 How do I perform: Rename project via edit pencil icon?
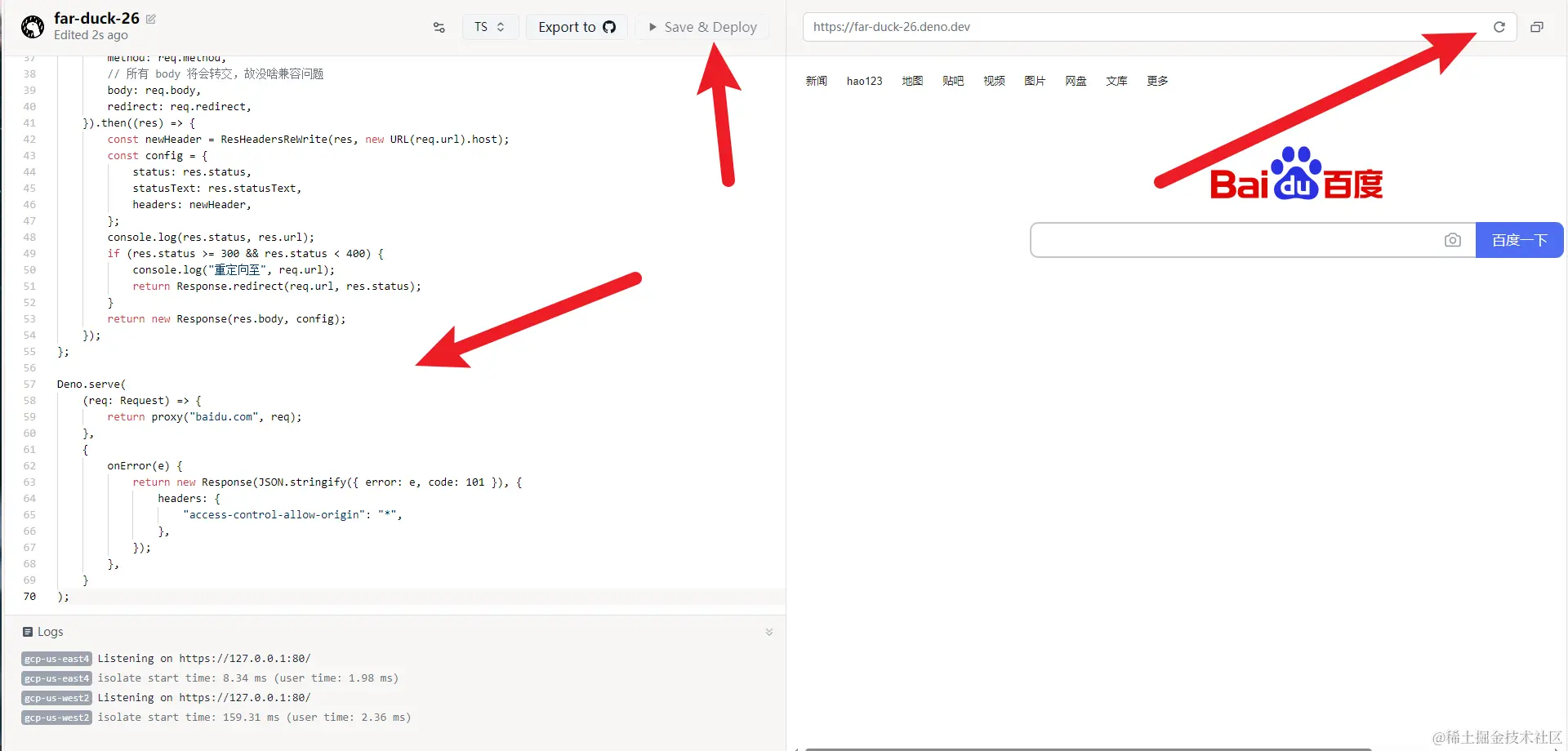click(151, 19)
